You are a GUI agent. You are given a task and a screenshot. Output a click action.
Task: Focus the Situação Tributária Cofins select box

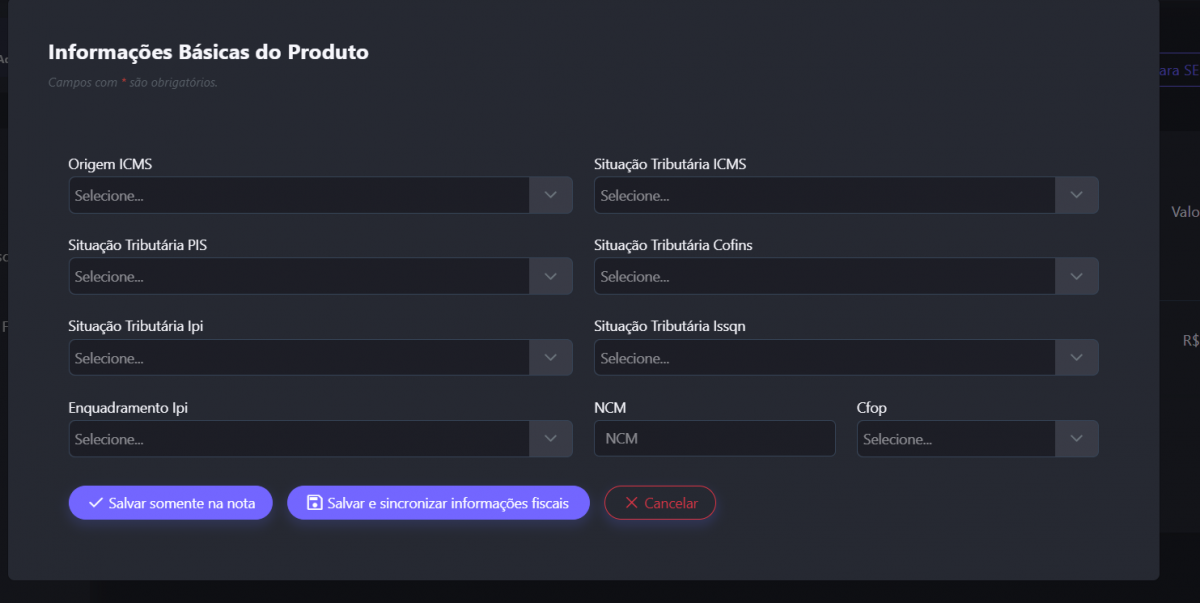tap(824, 276)
